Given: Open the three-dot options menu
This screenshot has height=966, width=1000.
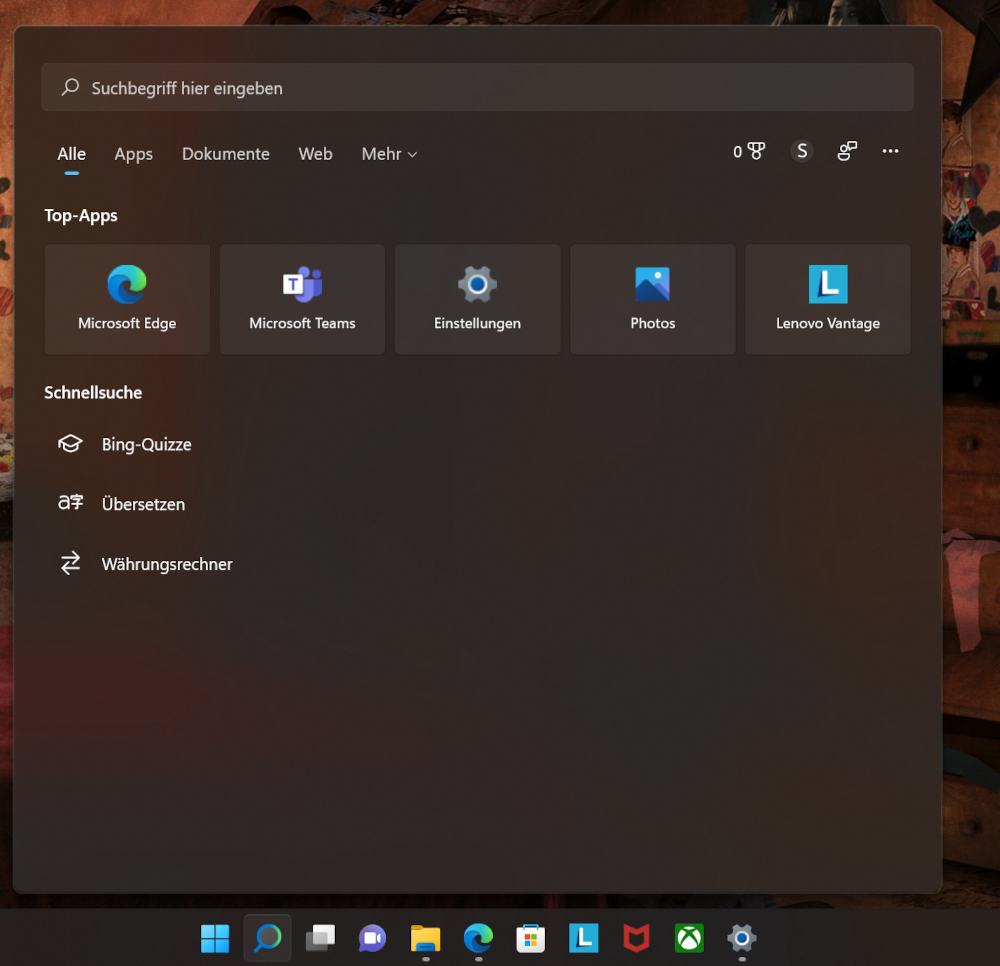Looking at the screenshot, I should [x=890, y=151].
